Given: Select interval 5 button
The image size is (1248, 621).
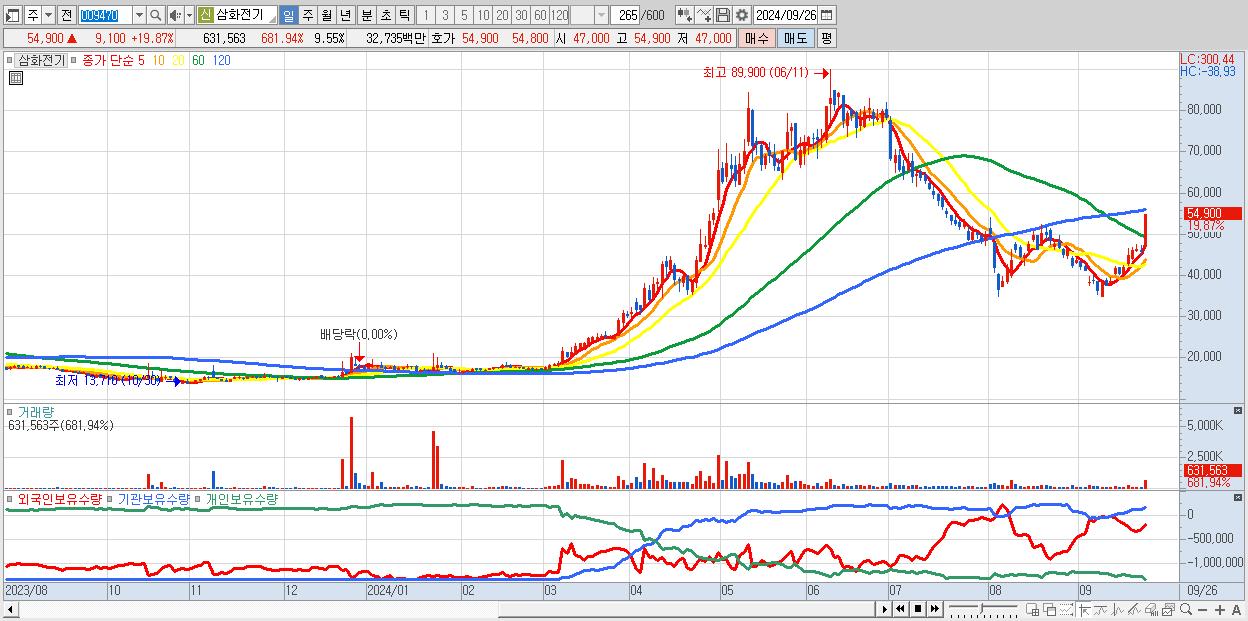Looking at the screenshot, I should pos(464,15).
